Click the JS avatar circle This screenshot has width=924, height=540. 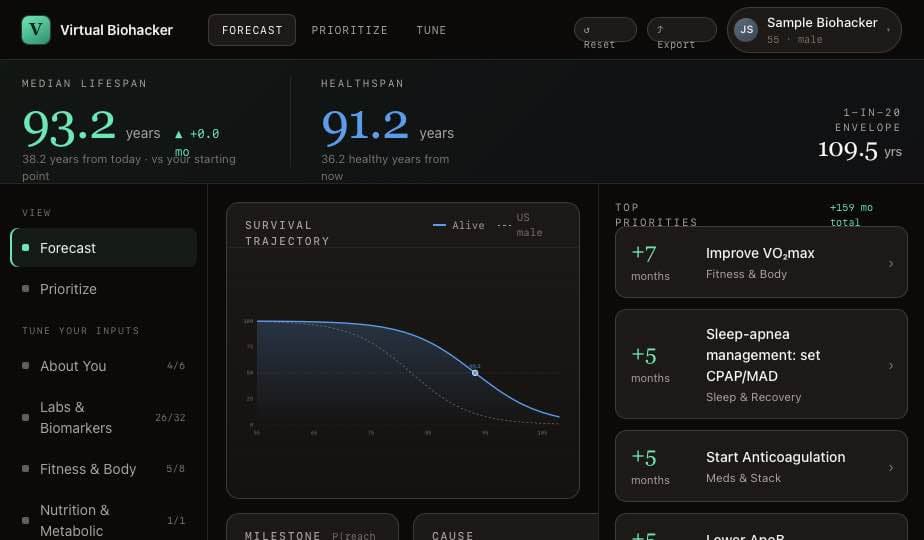pos(746,29)
